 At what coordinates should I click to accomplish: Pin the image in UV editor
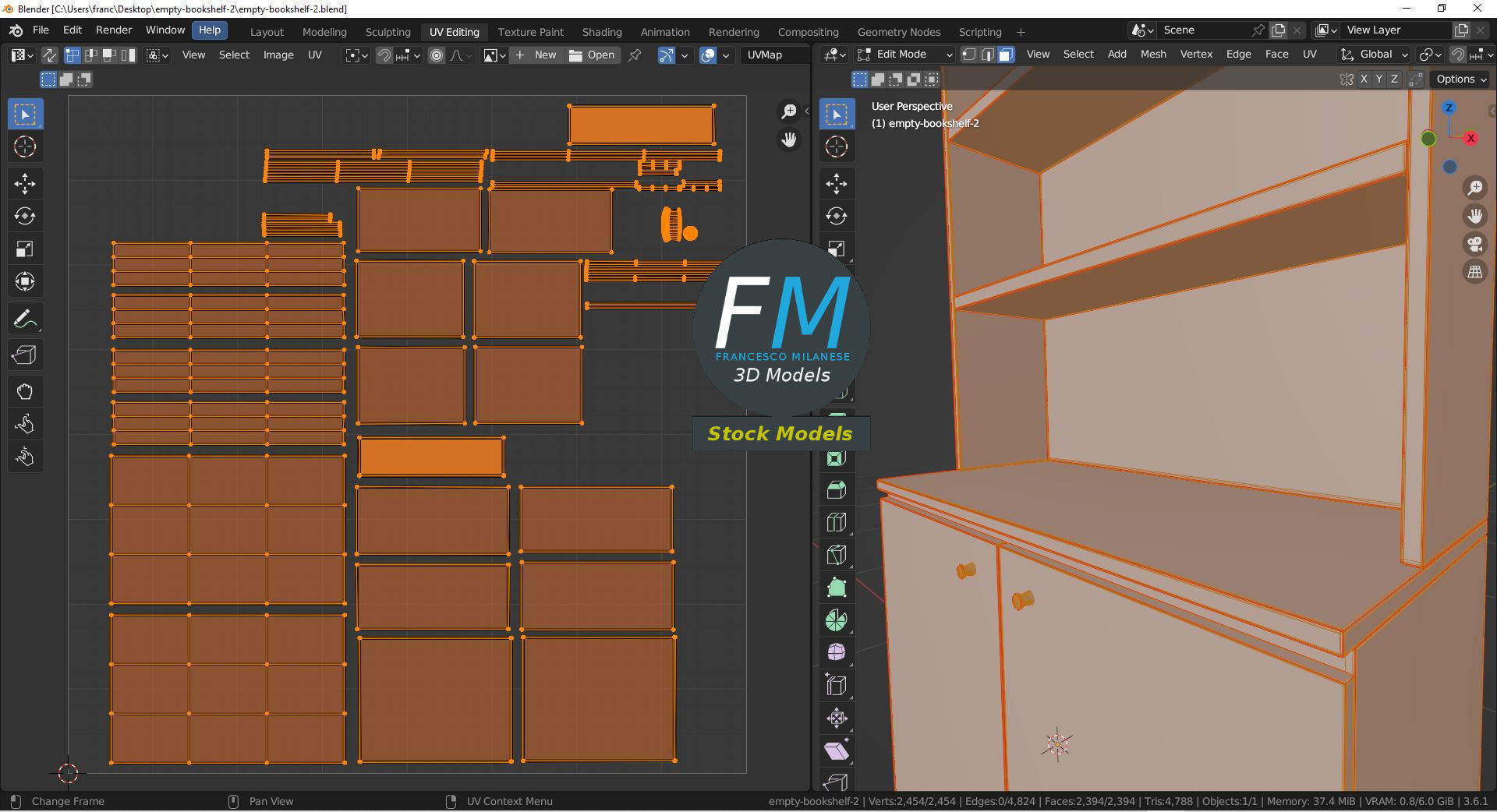[635, 55]
